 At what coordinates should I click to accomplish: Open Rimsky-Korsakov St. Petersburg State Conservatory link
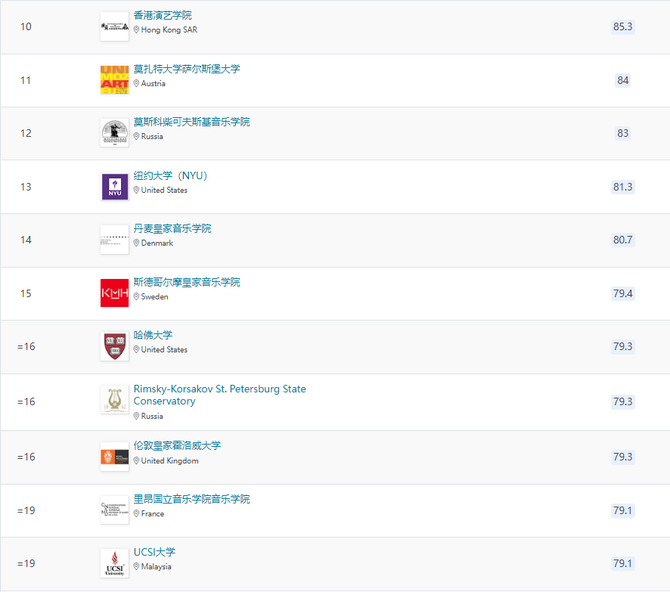220,395
